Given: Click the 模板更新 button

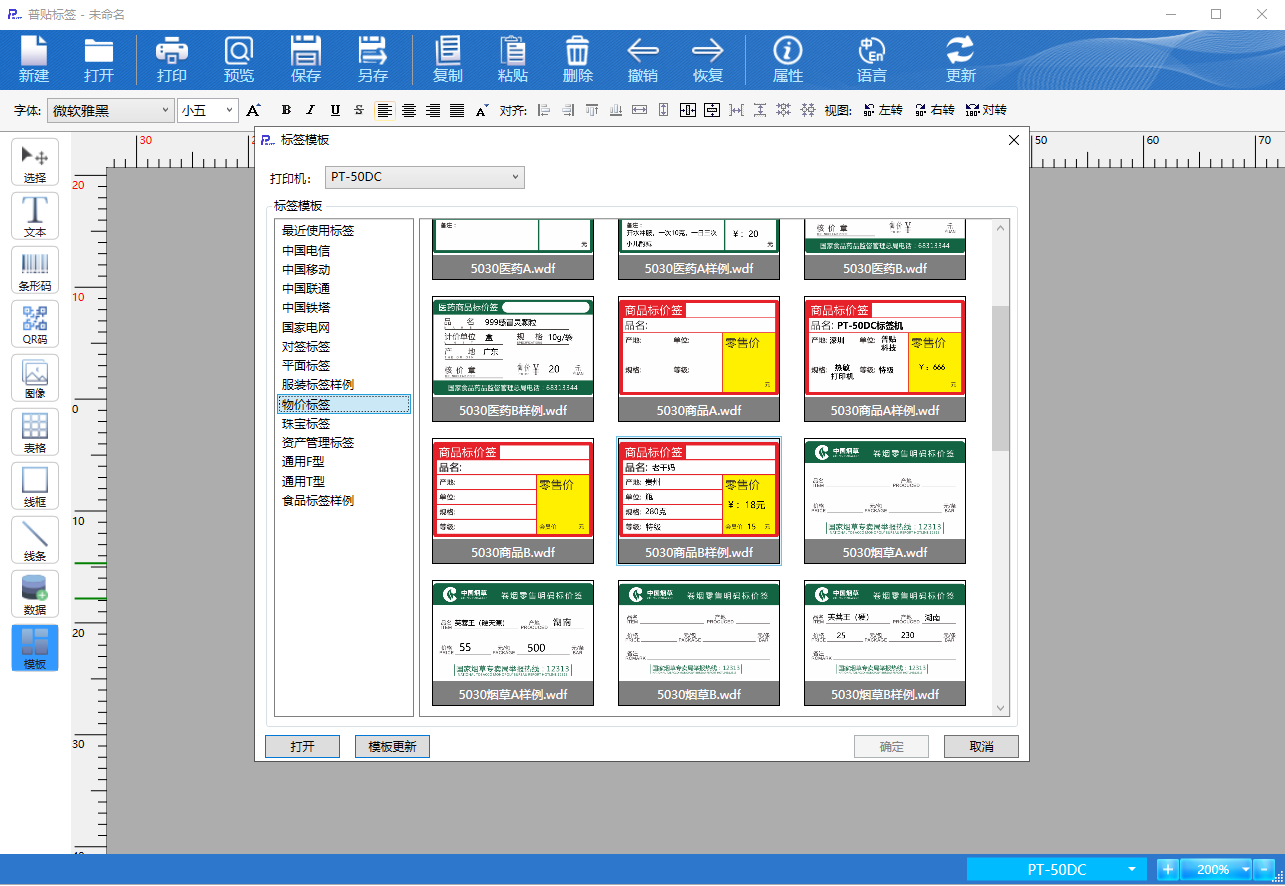Looking at the screenshot, I should [392, 747].
